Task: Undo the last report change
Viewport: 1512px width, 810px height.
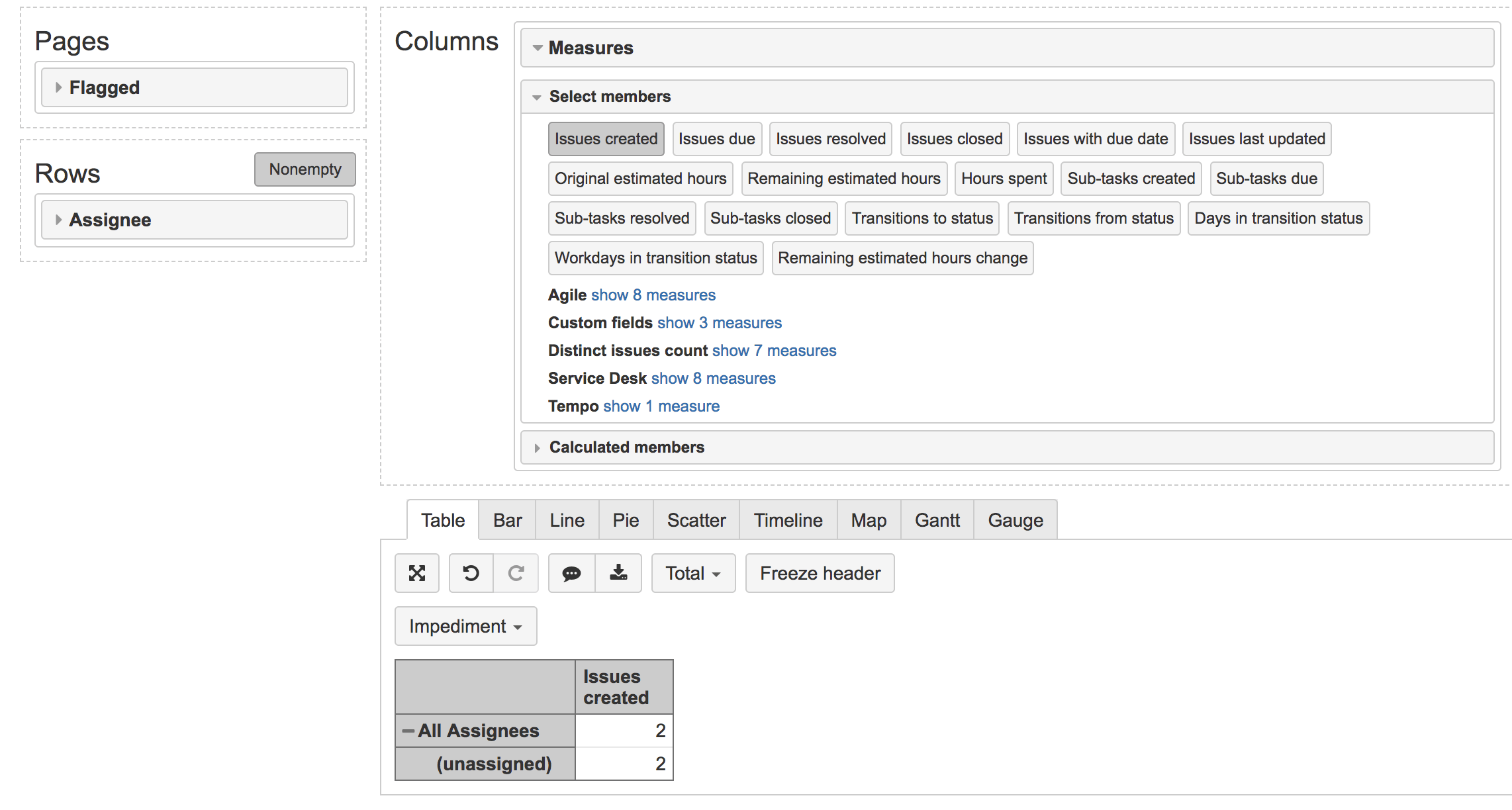Action: coord(471,573)
